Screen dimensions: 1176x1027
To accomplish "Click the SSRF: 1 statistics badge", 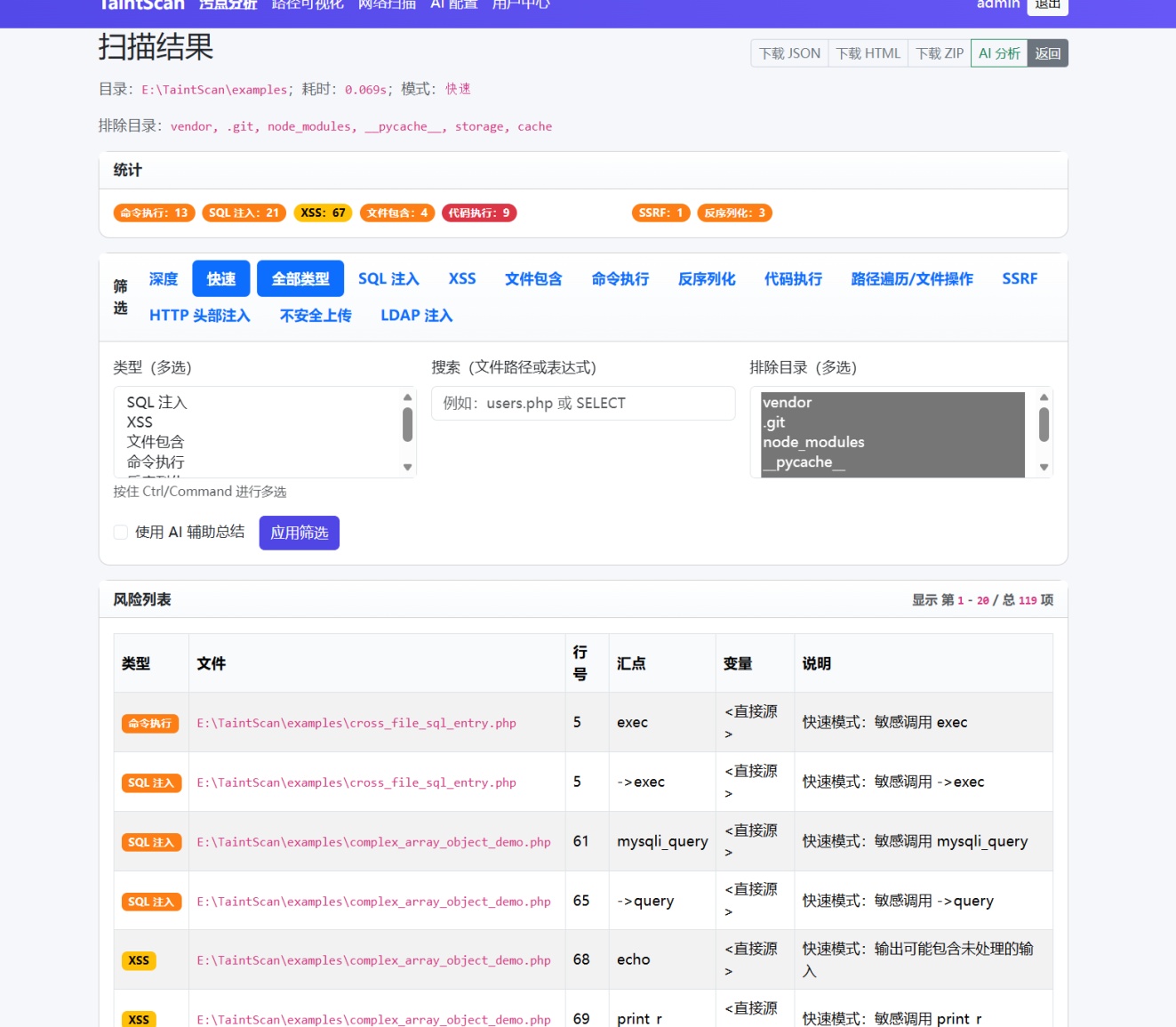I will [660, 213].
